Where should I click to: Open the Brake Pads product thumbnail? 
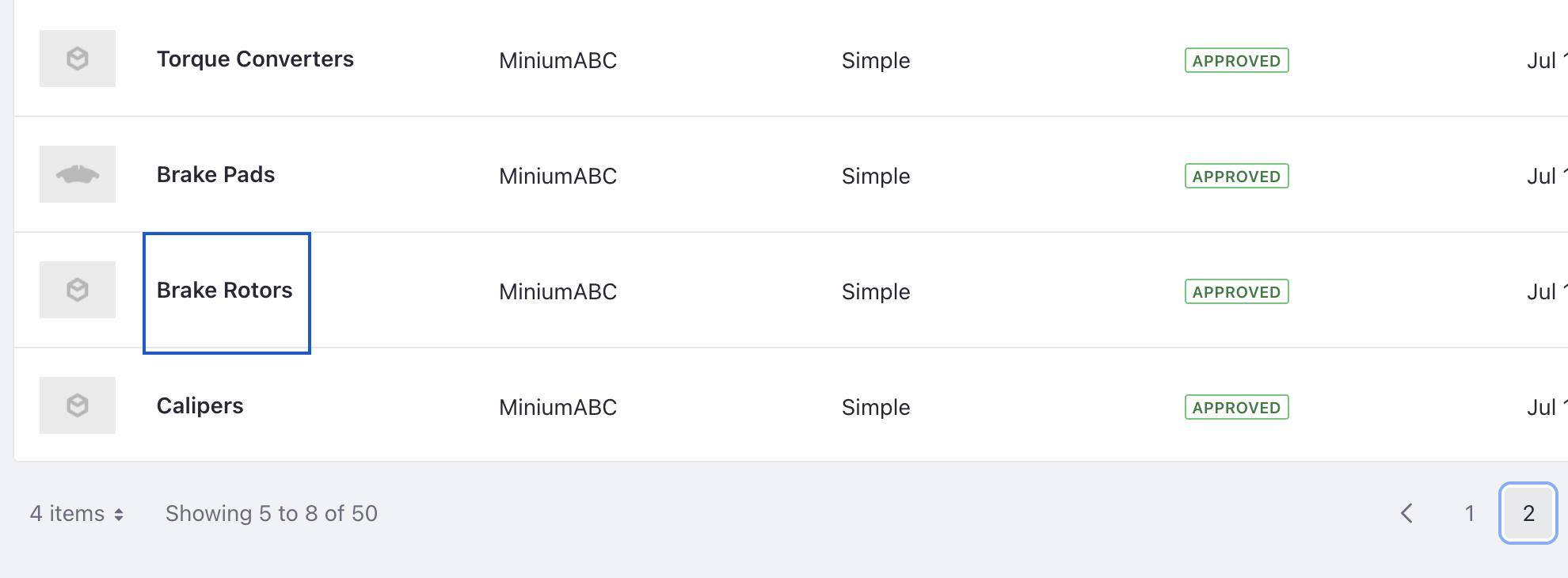[x=78, y=174]
